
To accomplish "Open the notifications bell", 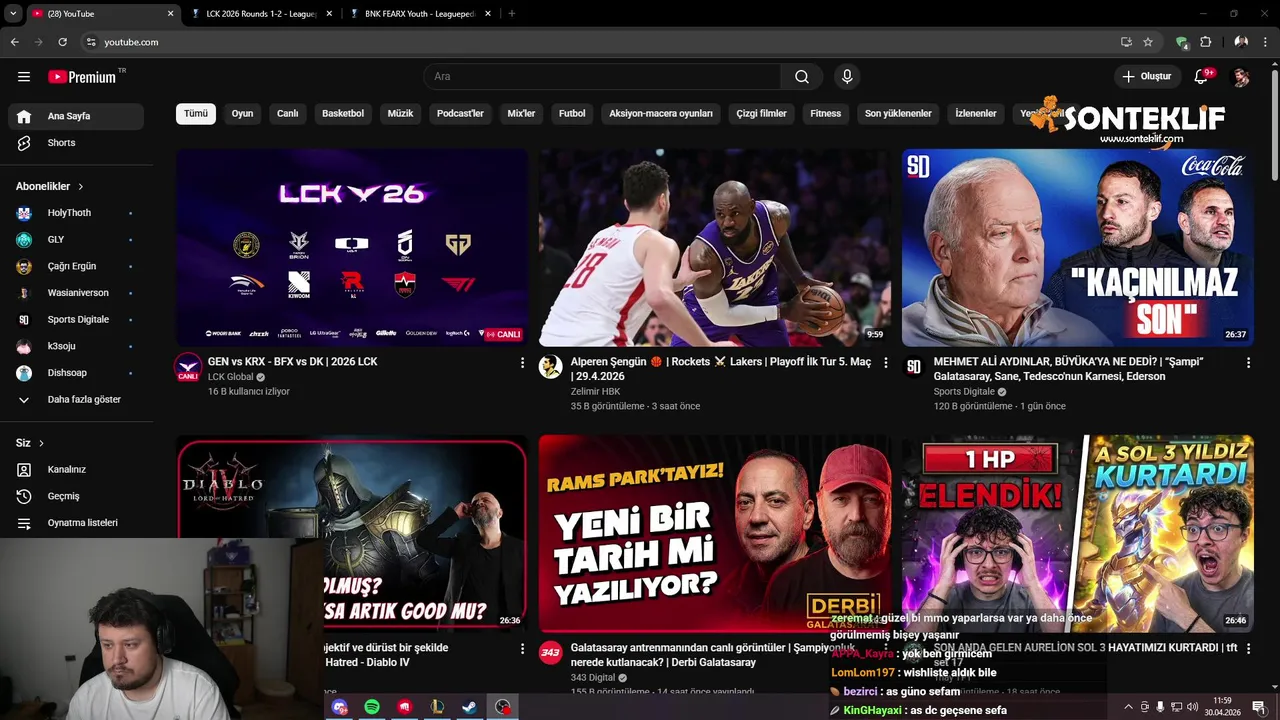I will point(1201,77).
